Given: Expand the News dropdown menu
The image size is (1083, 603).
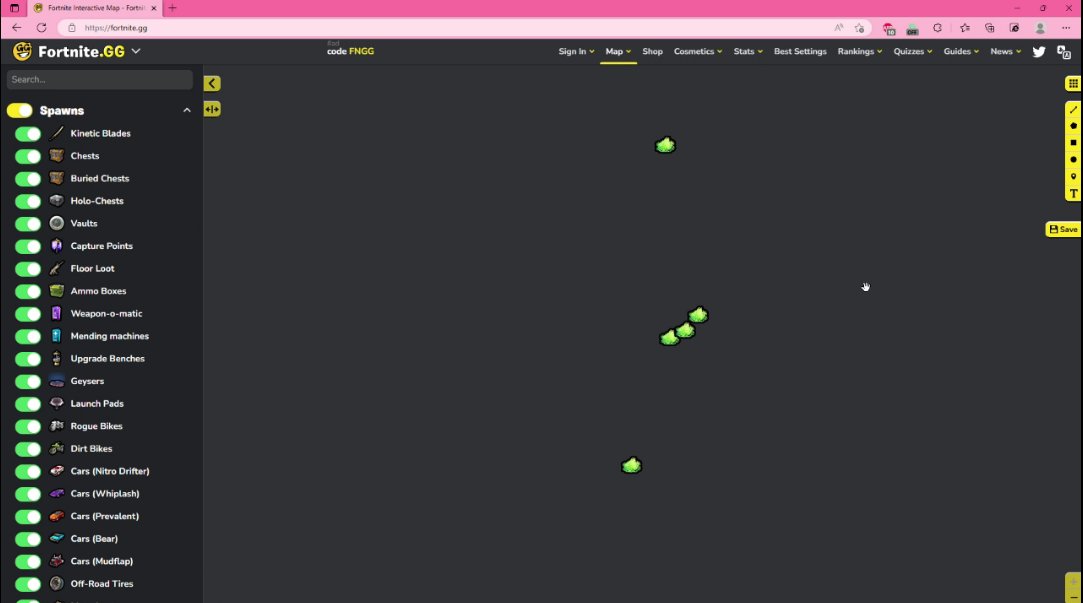Looking at the screenshot, I should click(1005, 52).
